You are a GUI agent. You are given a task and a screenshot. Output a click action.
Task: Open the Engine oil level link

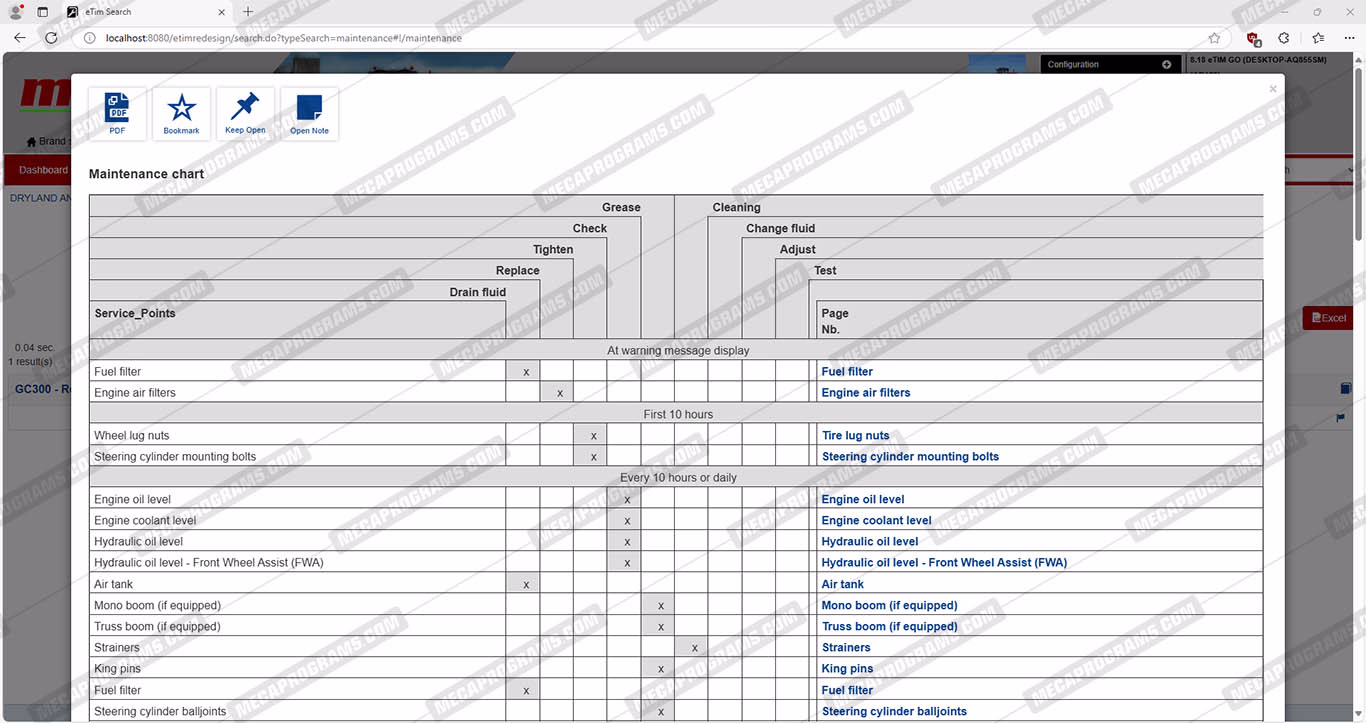point(863,500)
